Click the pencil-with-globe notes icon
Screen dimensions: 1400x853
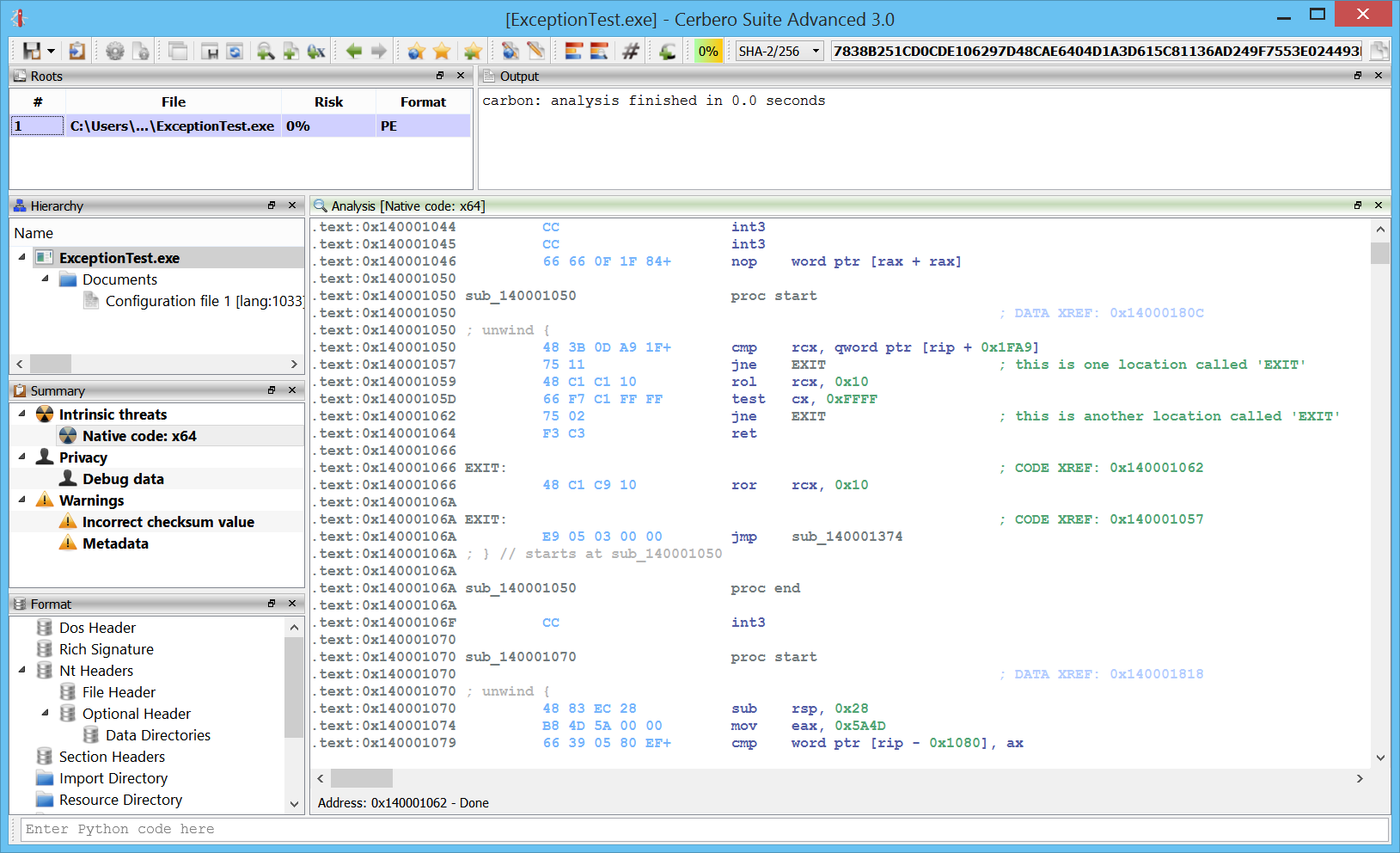(510, 51)
